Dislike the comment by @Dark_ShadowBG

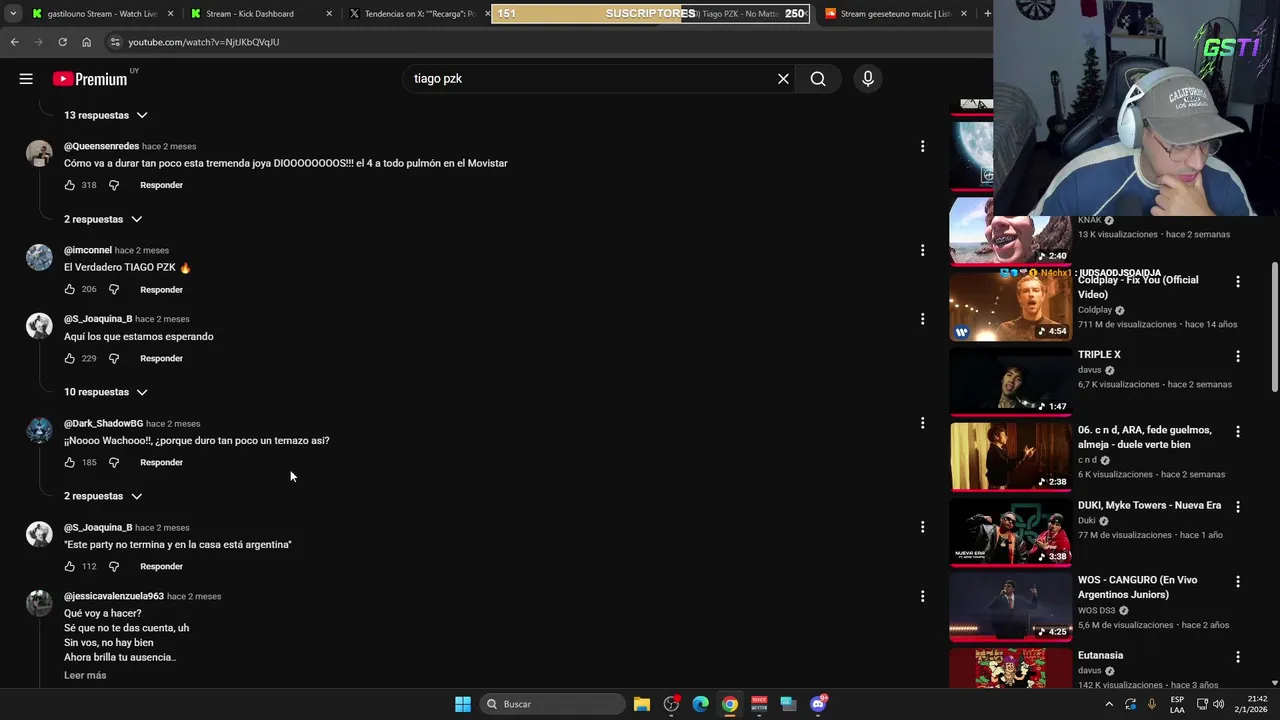[x=113, y=462]
